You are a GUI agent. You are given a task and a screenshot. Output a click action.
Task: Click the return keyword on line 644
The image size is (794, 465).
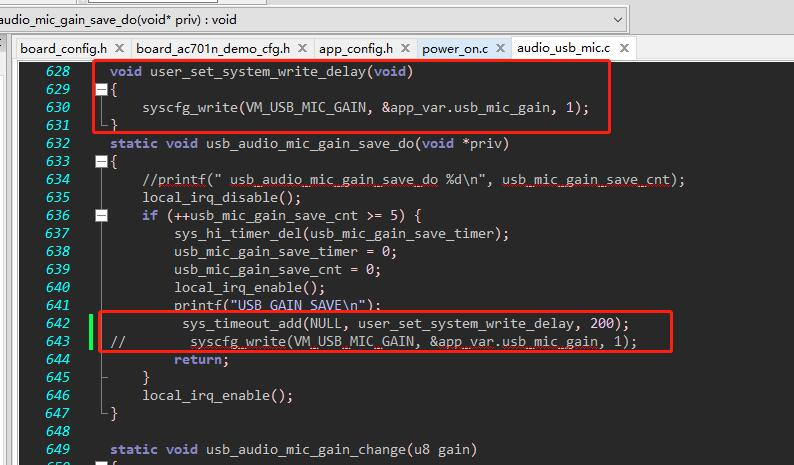(x=198, y=360)
